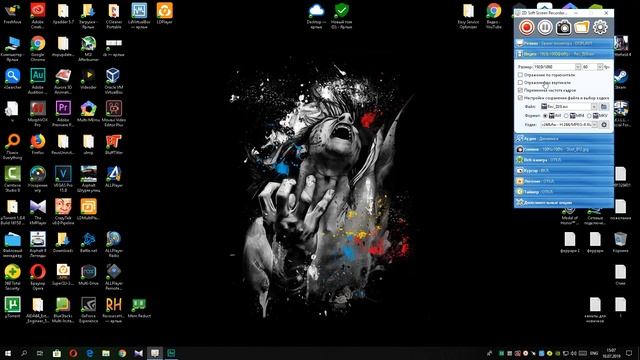Expand the Additional options section
Viewport: 640px width, 360px height.
[564, 202]
